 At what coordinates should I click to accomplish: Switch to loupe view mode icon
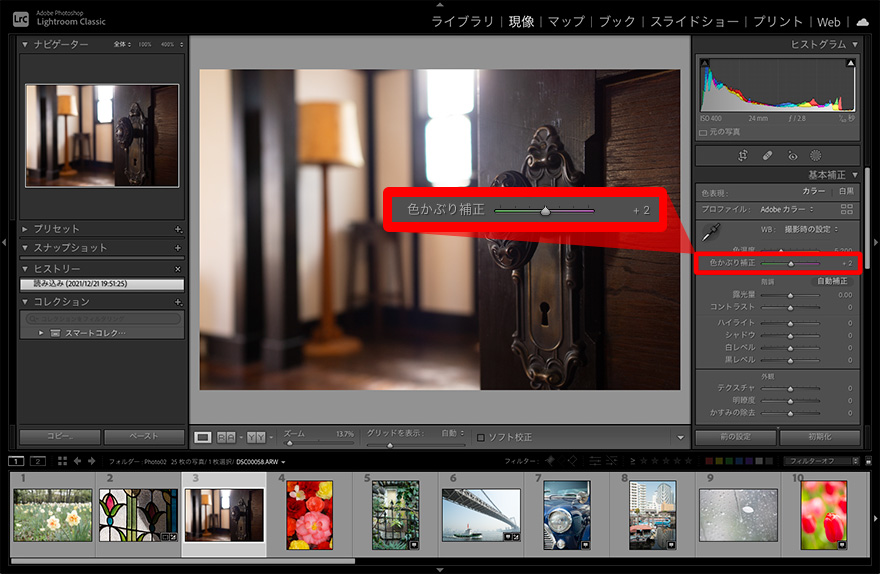203,437
